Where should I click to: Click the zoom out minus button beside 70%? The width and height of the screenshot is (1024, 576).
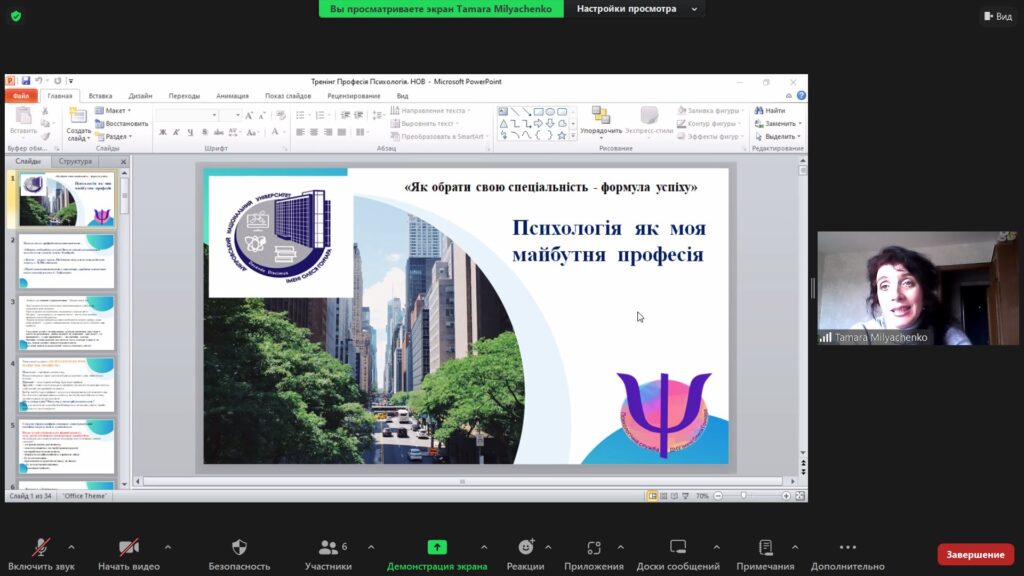pos(718,496)
